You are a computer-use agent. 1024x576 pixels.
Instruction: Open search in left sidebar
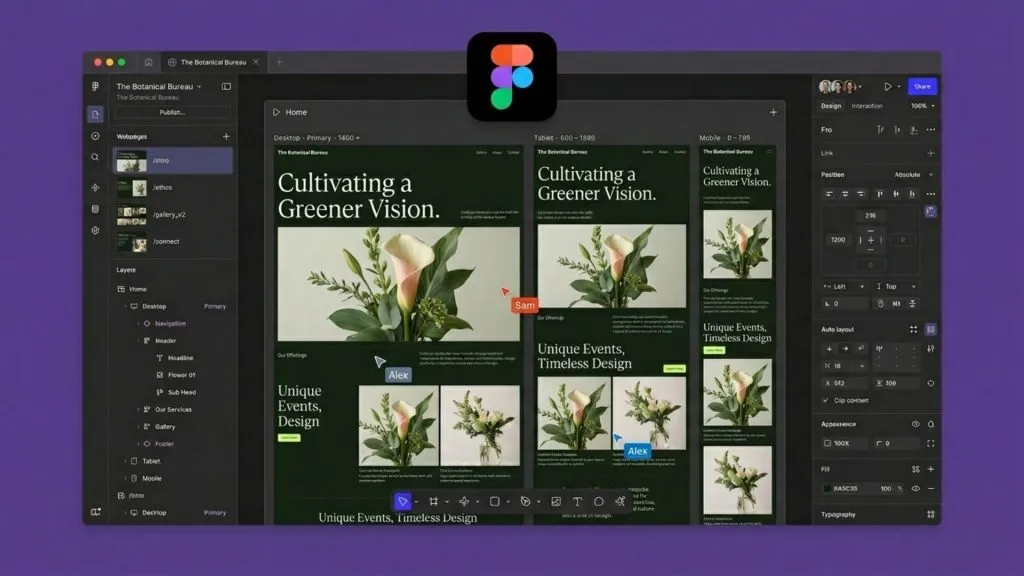[95, 157]
